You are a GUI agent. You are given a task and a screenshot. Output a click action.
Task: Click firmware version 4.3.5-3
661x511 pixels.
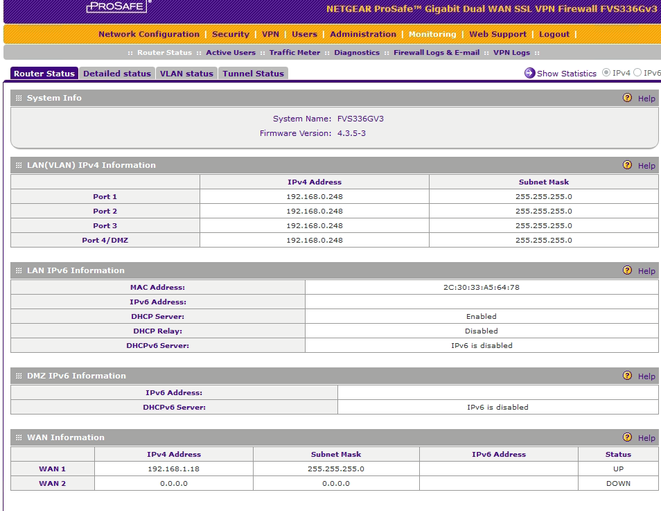point(352,133)
